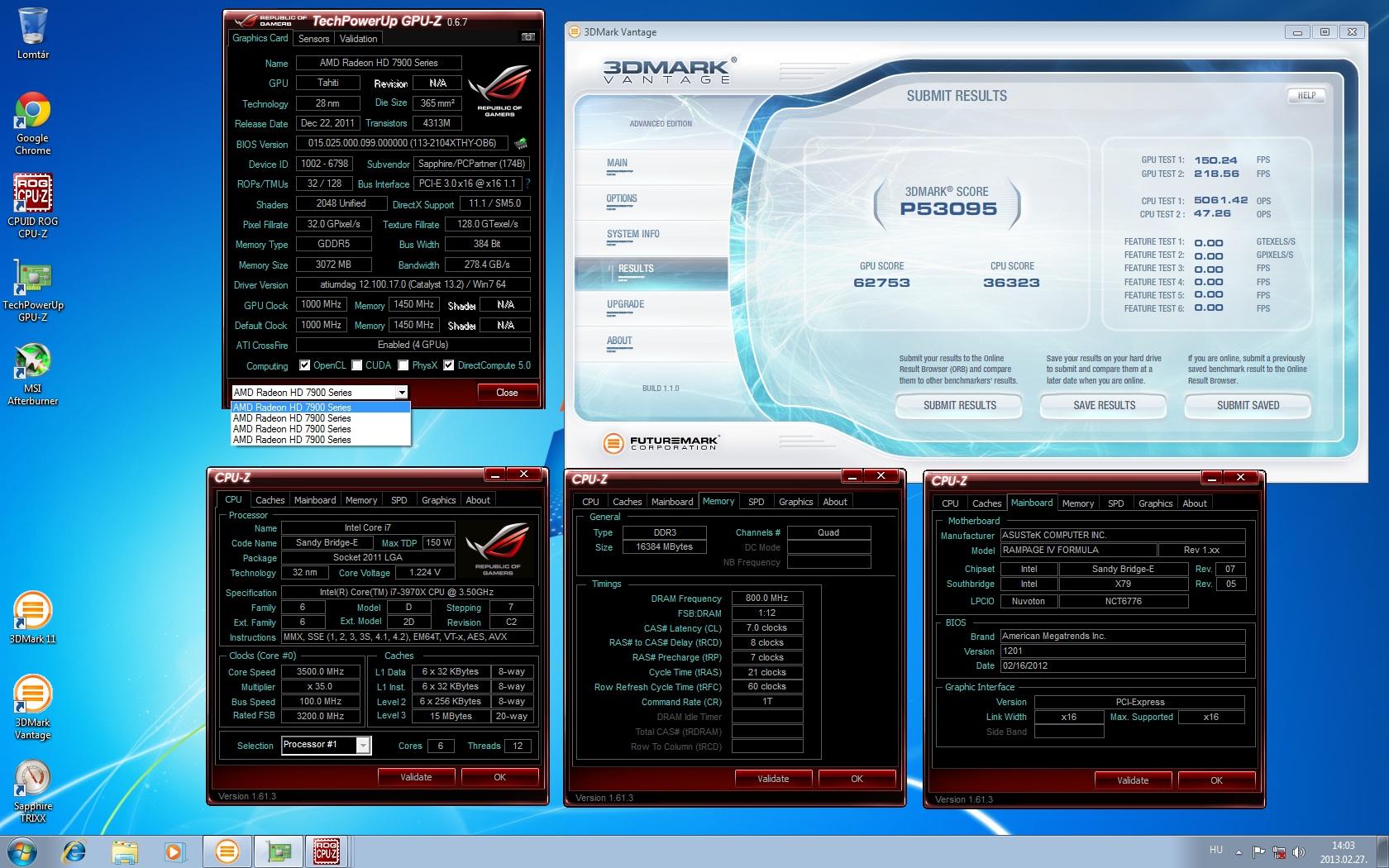Open TechPowerUp GPU-Z desktop shortcut
Screen dimensions: 1389x868
pos(33,289)
